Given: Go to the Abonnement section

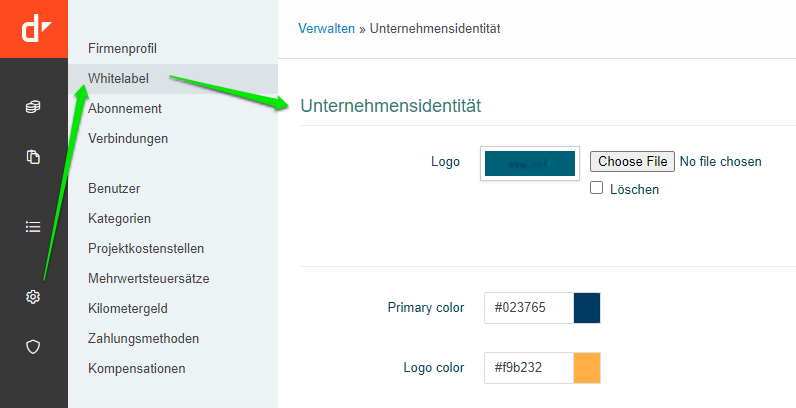Looking at the screenshot, I should (x=125, y=108).
